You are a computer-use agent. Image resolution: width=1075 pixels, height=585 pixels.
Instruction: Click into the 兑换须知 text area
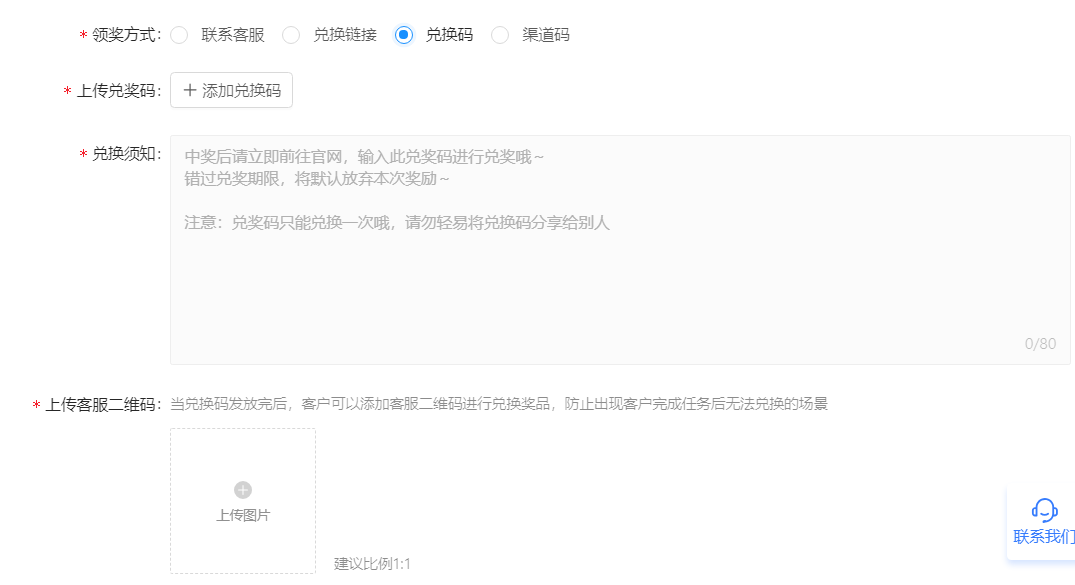tap(620, 250)
